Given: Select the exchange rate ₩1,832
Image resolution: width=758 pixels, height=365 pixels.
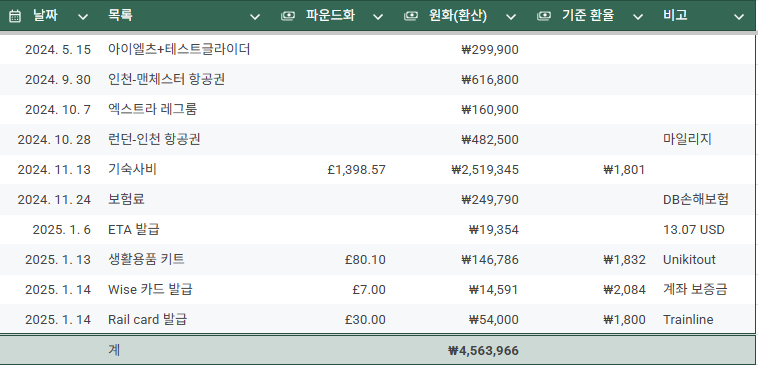Looking at the screenshot, I should [624, 260].
